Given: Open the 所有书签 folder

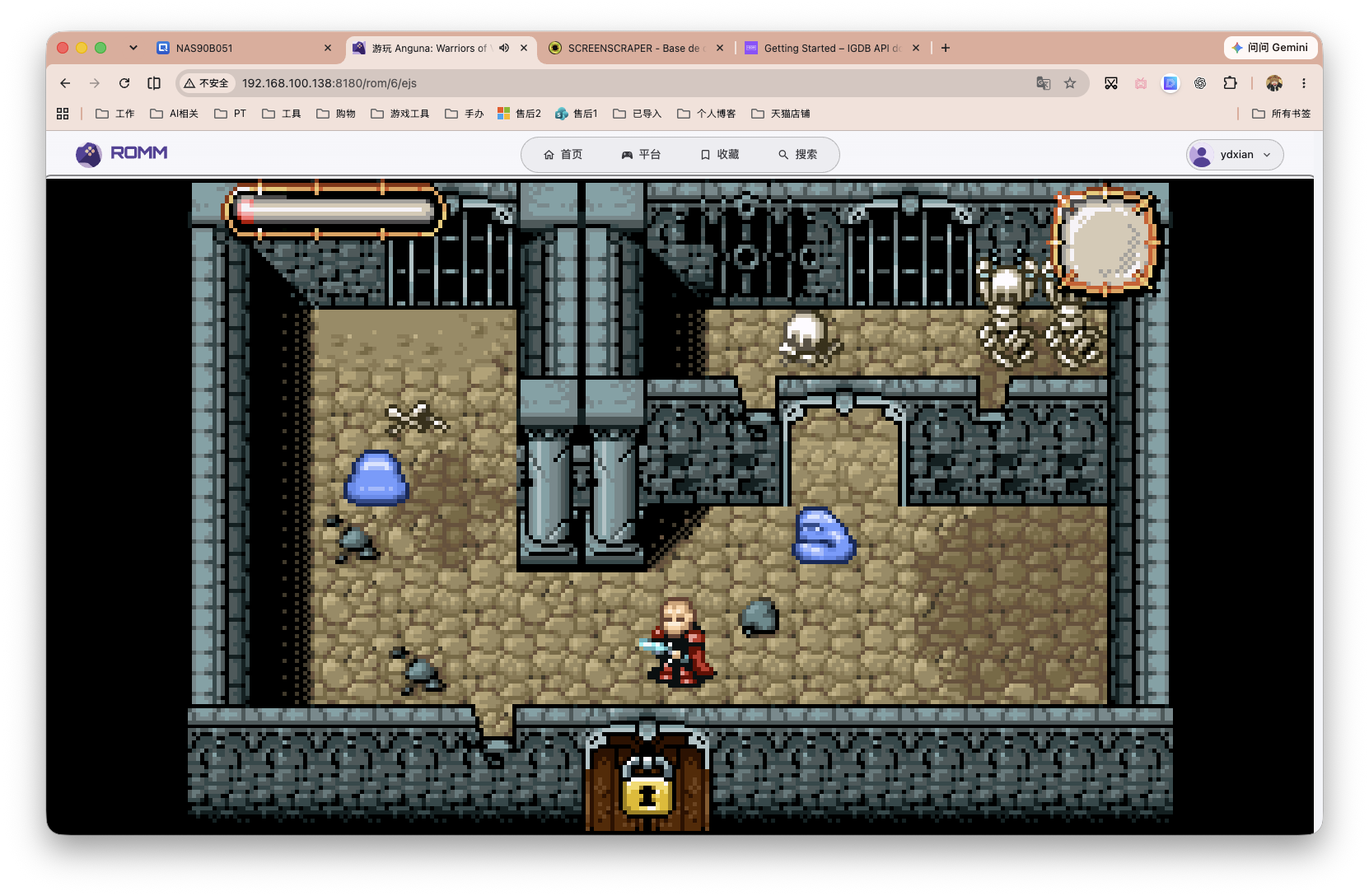Looking at the screenshot, I should (x=1281, y=114).
